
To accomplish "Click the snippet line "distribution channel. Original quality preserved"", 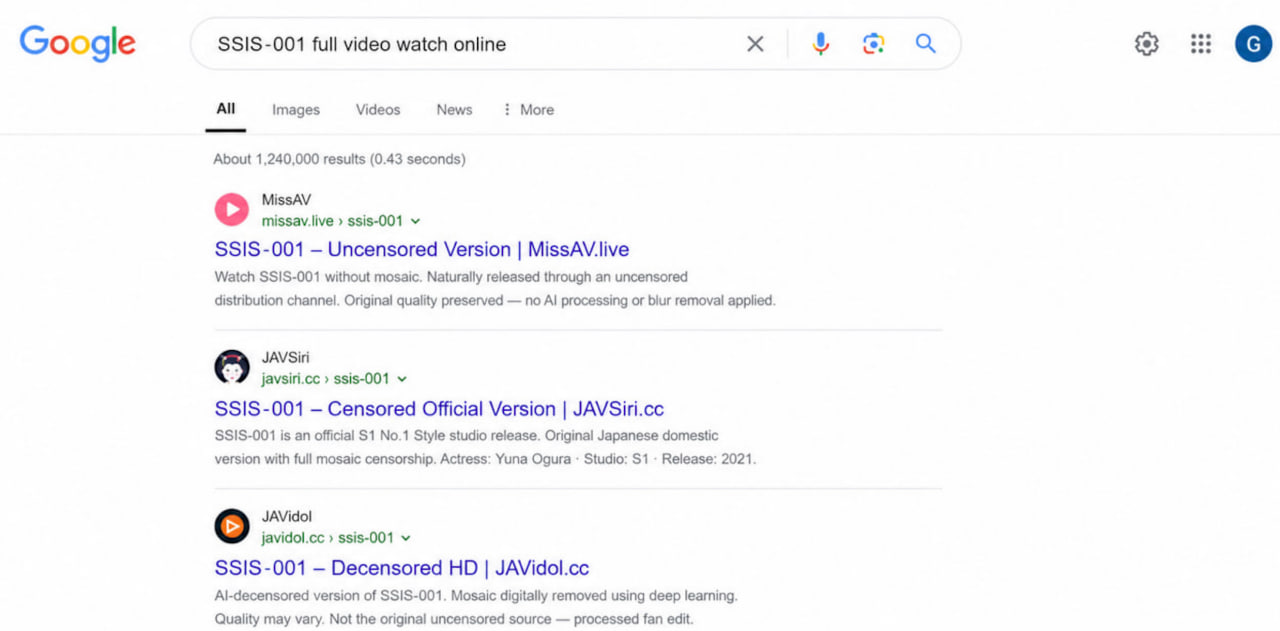I will point(495,300).
